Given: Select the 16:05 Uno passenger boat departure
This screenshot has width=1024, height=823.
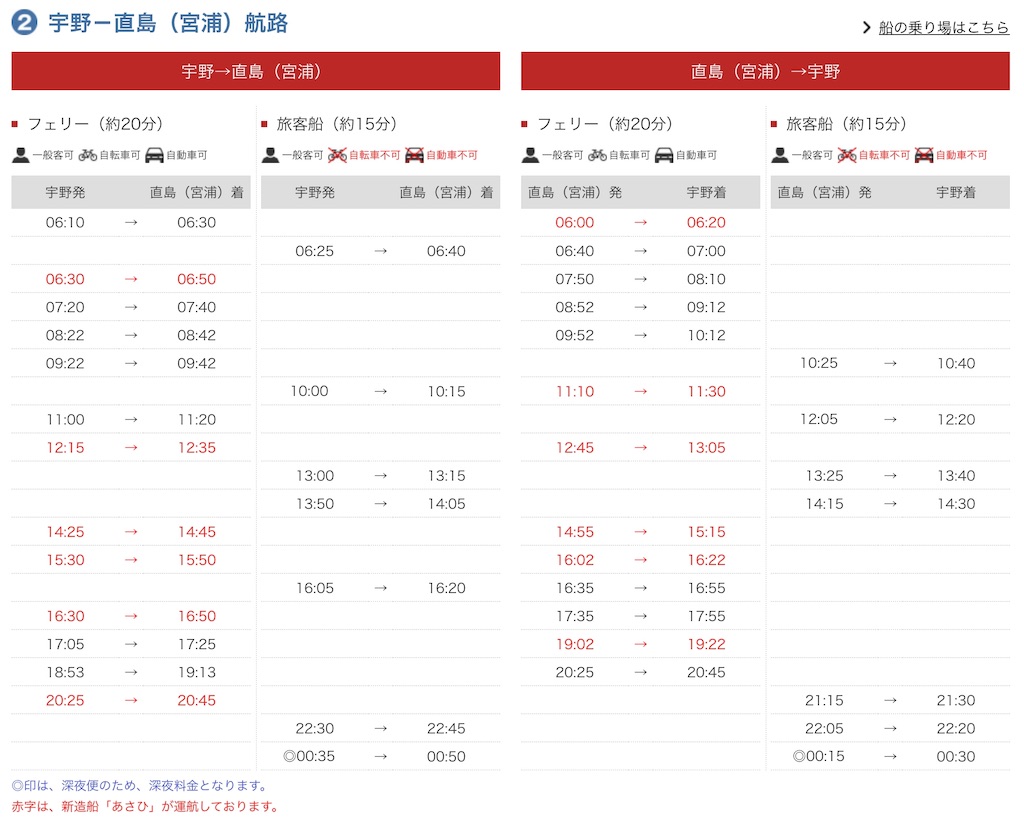Looking at the screenshot, I should click(x=315, y=589).
